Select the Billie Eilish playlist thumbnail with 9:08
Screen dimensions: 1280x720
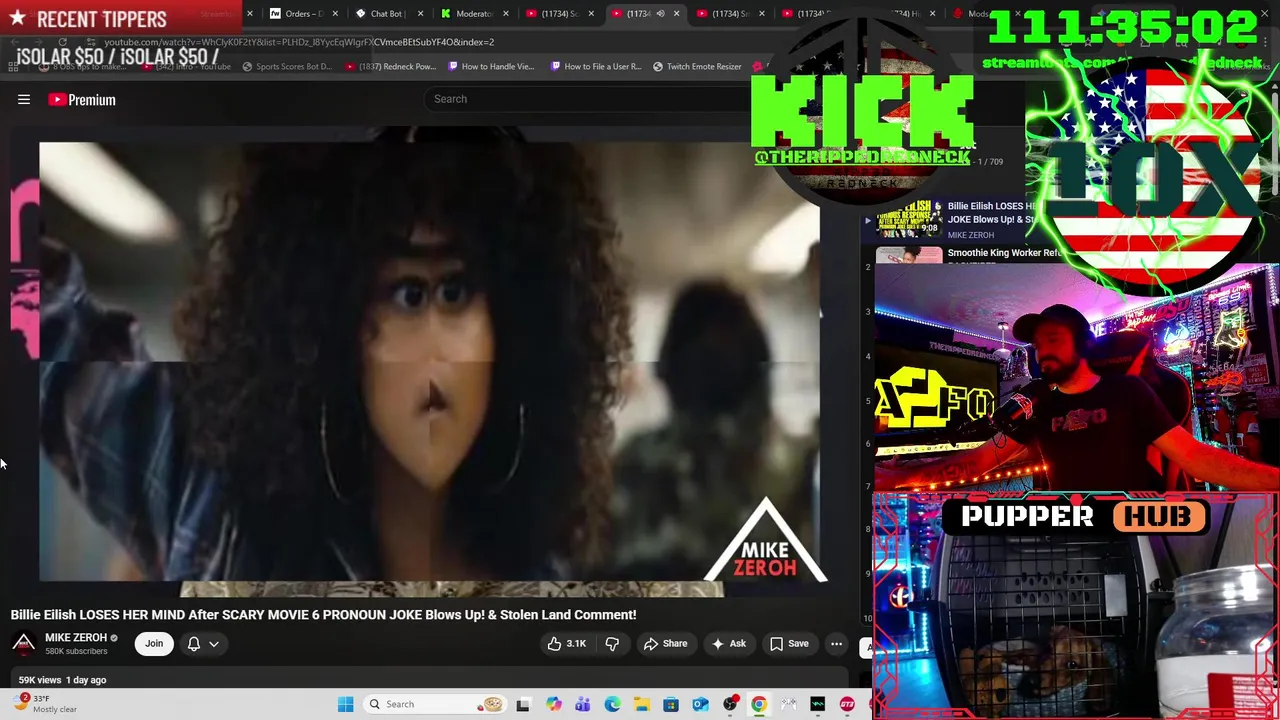coord(908,220)
